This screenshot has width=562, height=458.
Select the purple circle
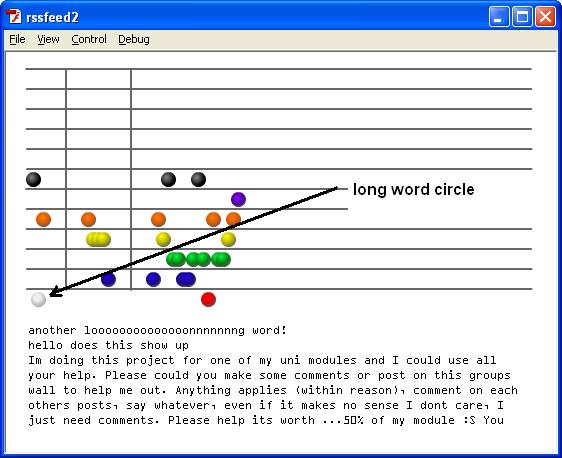click(x=238, y=199)
